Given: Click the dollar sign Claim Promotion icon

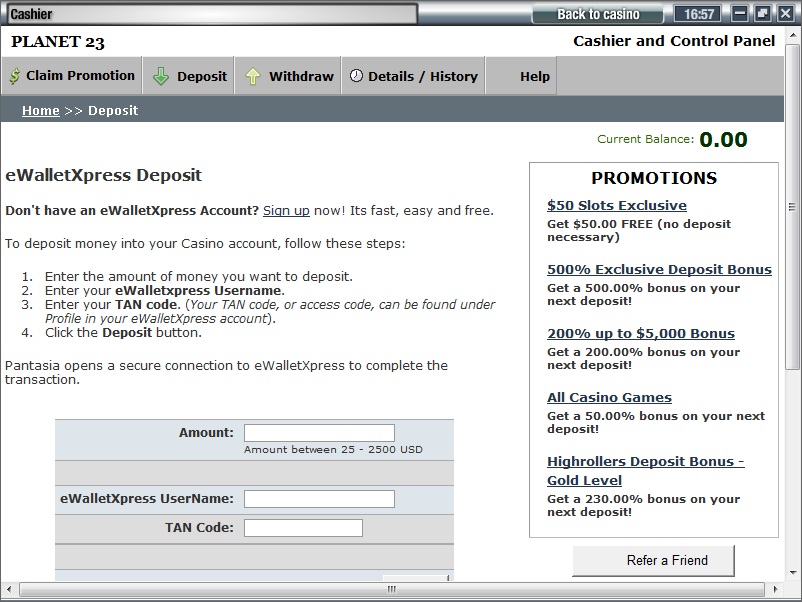Looking at the screenshot, I should (x=15, y=76).
